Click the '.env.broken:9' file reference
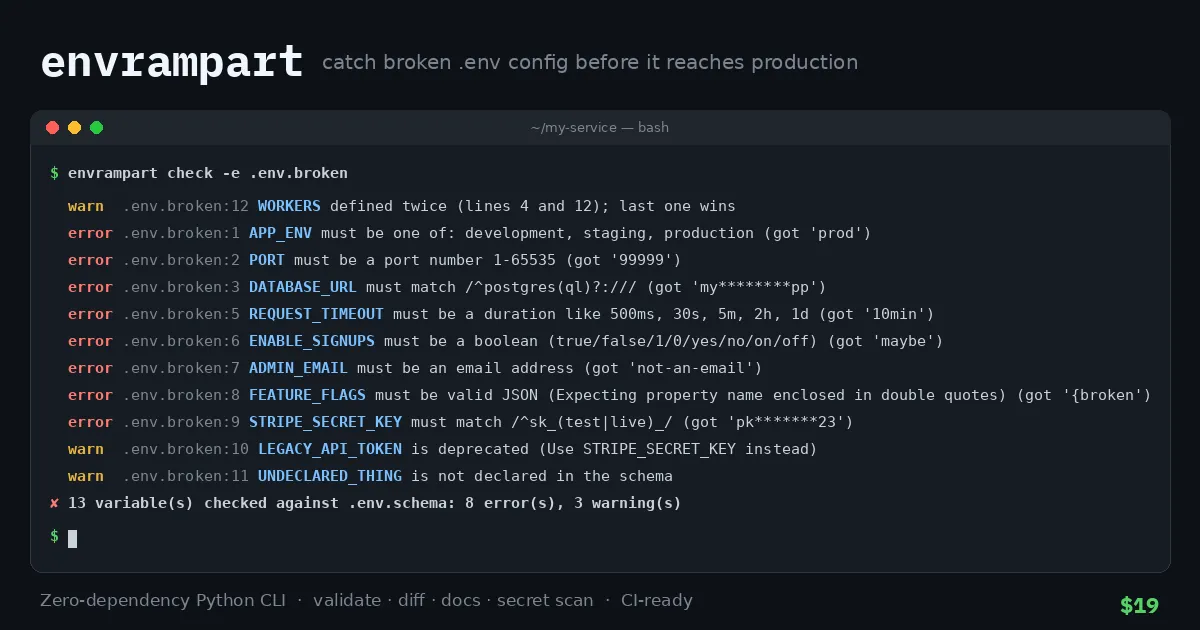The width and height of the screenshot is (1200, 630). pos(181,422)
